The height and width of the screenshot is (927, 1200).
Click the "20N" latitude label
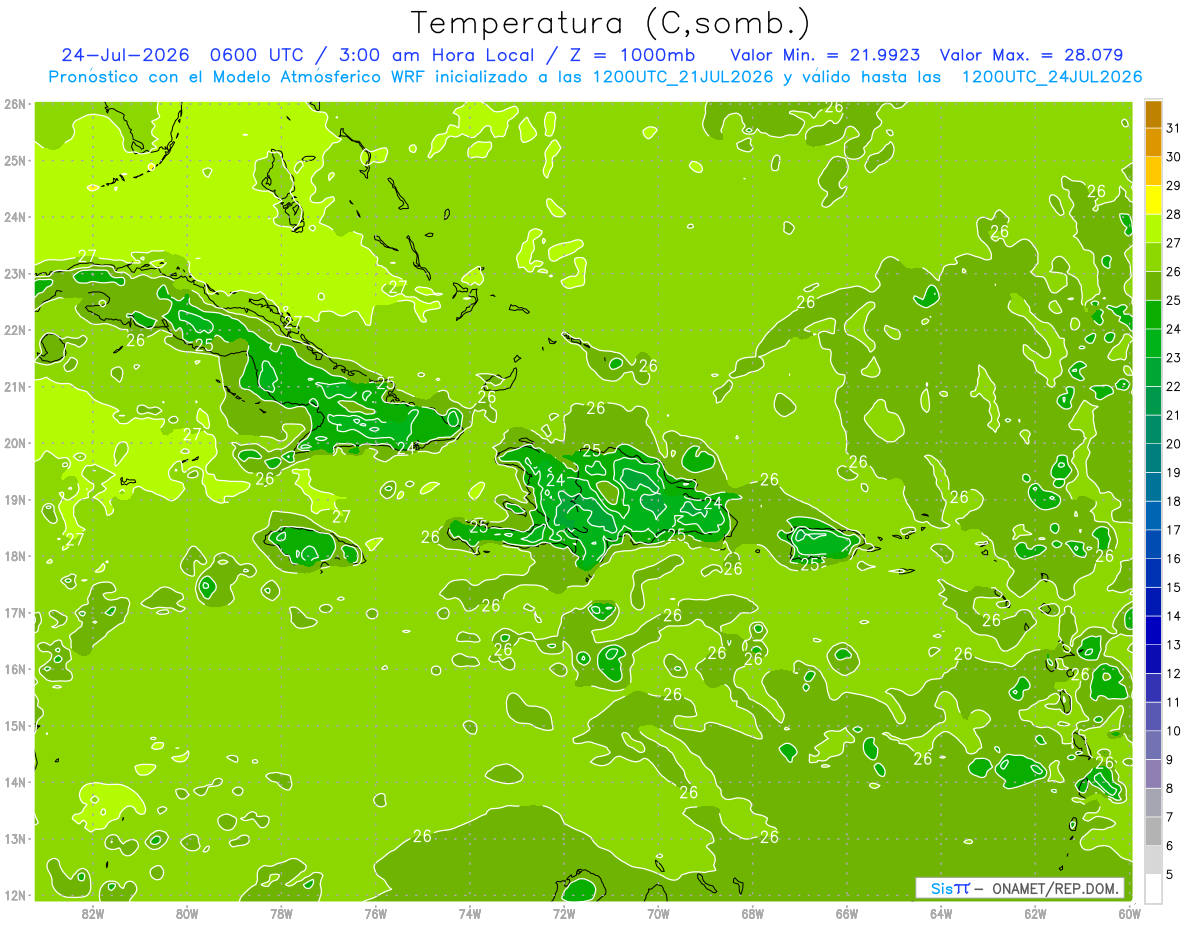click(x=15, y=443)
